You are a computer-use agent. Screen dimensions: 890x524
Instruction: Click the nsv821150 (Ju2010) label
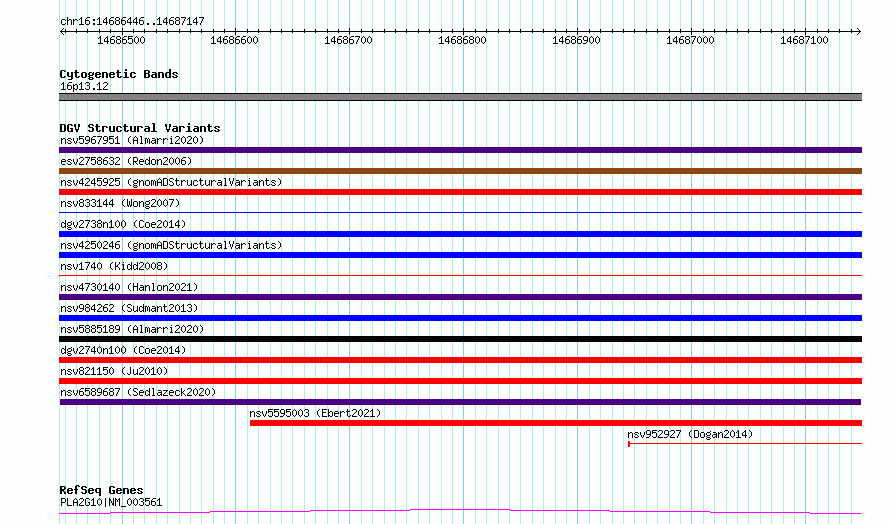click(114, 371)
